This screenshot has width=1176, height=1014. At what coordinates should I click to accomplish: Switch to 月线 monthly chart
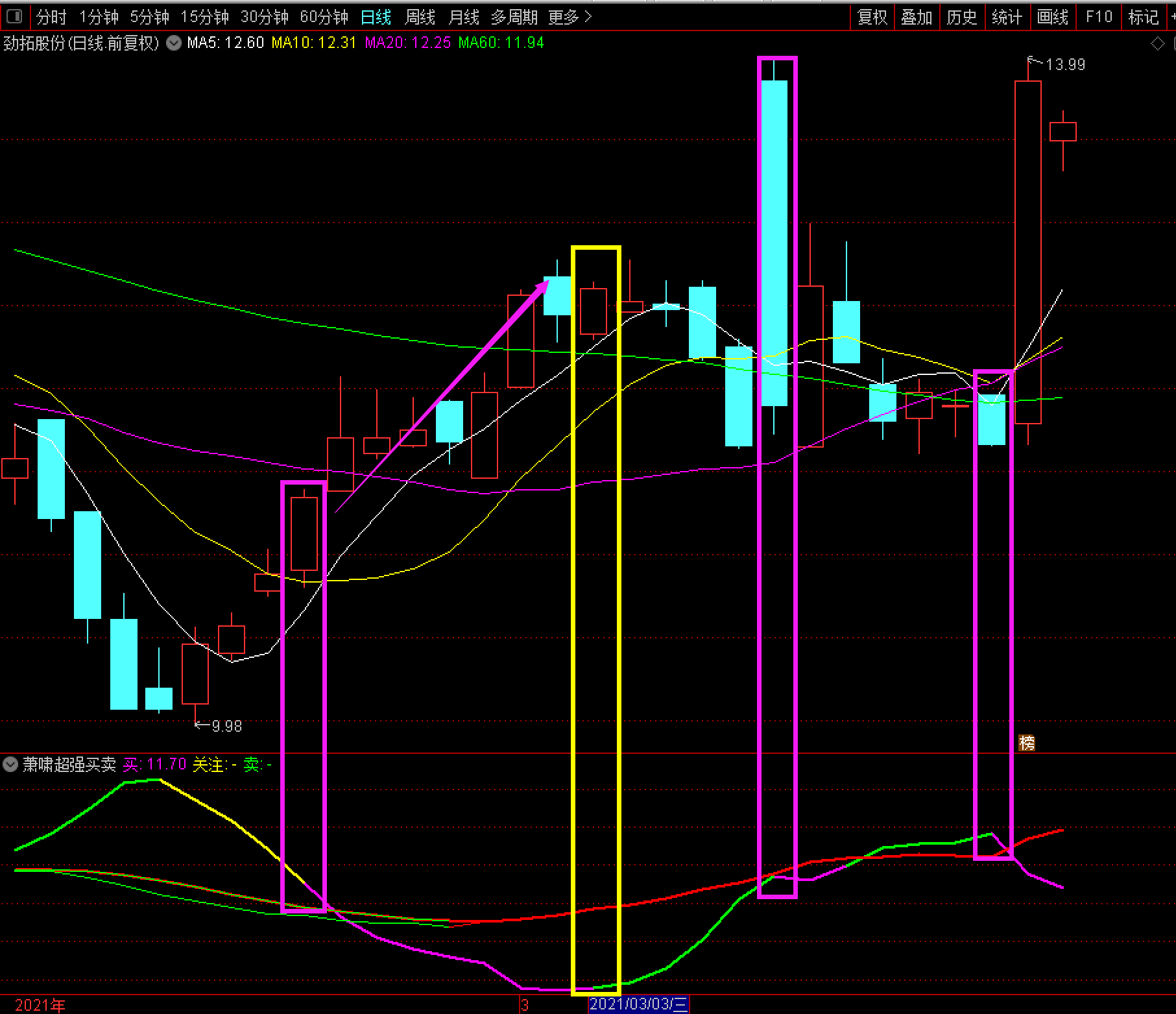[464, 17]
